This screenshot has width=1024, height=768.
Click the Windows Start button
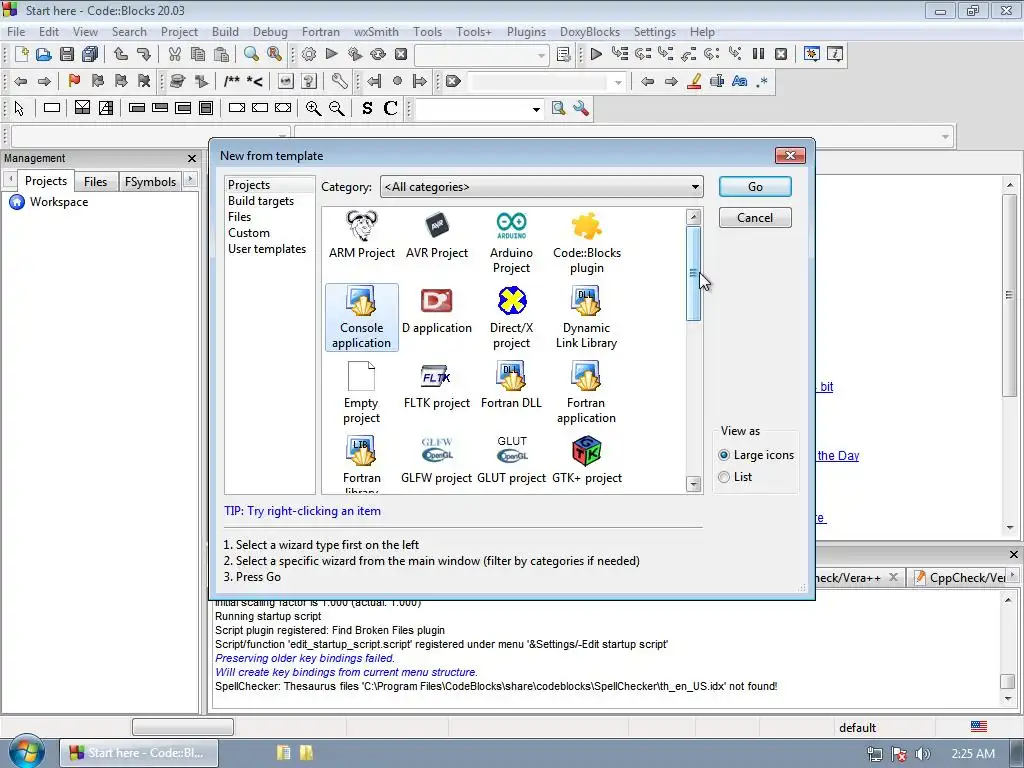click(25, 752)
